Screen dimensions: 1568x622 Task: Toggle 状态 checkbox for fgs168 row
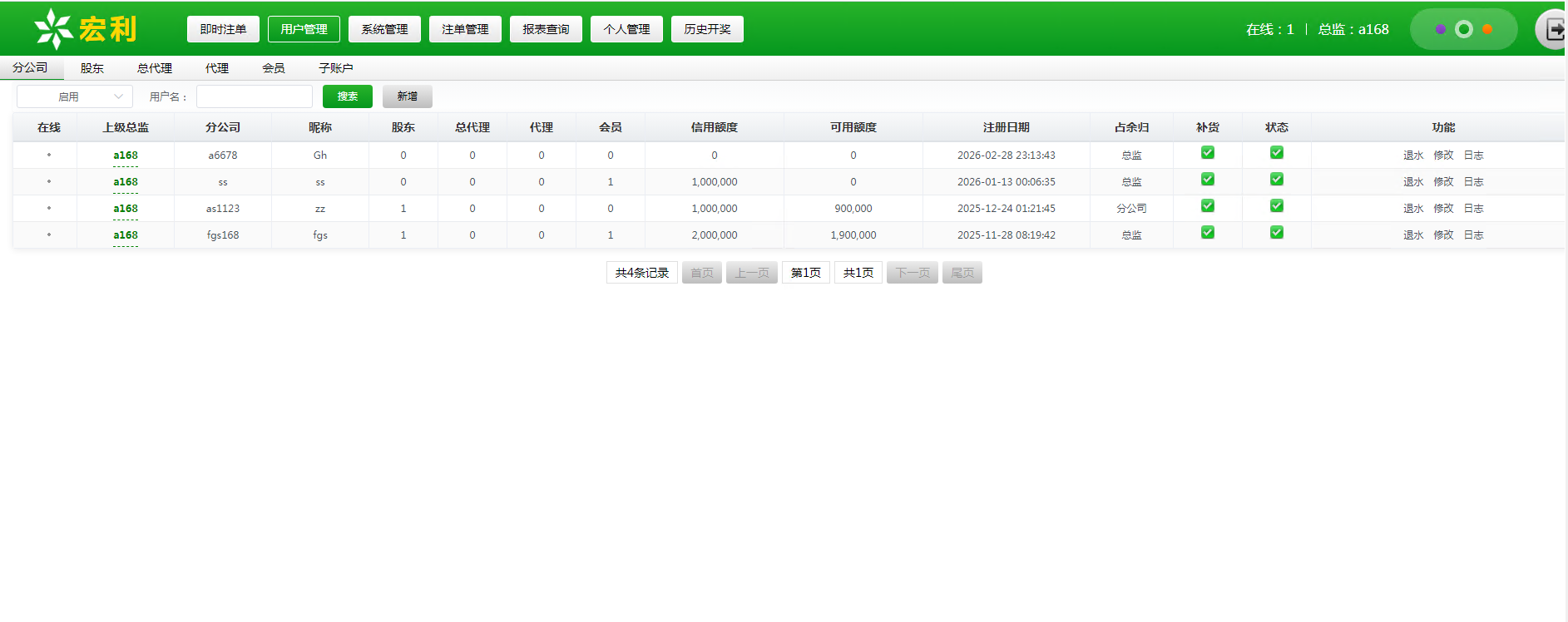click(x=1277, y=233)
